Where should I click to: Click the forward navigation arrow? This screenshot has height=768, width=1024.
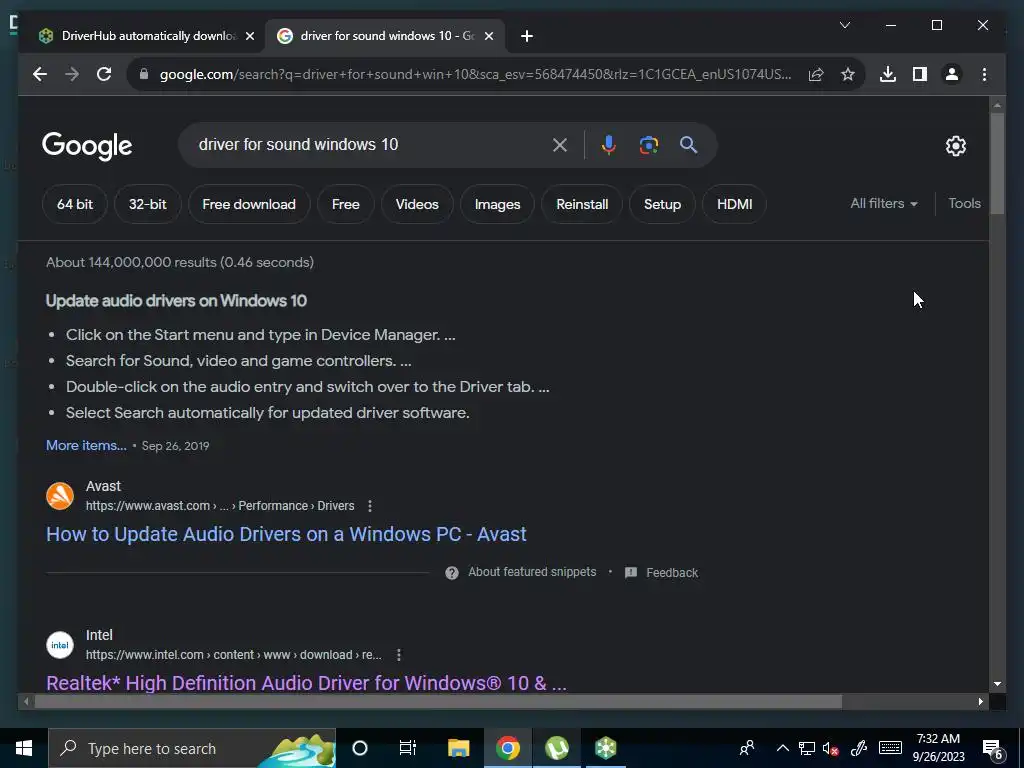click(72, 74)
